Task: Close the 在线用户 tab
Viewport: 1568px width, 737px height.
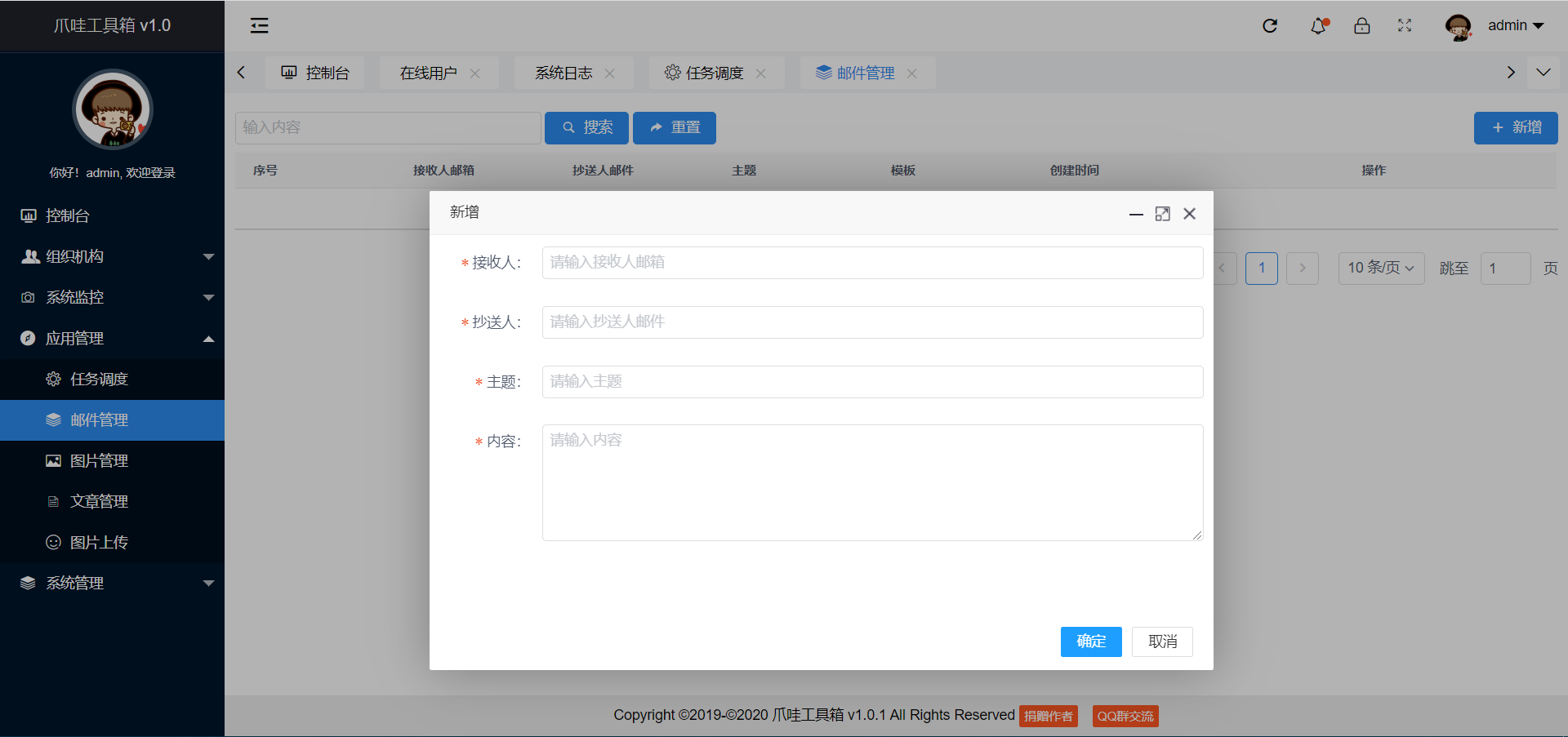Action: (475, 73)
